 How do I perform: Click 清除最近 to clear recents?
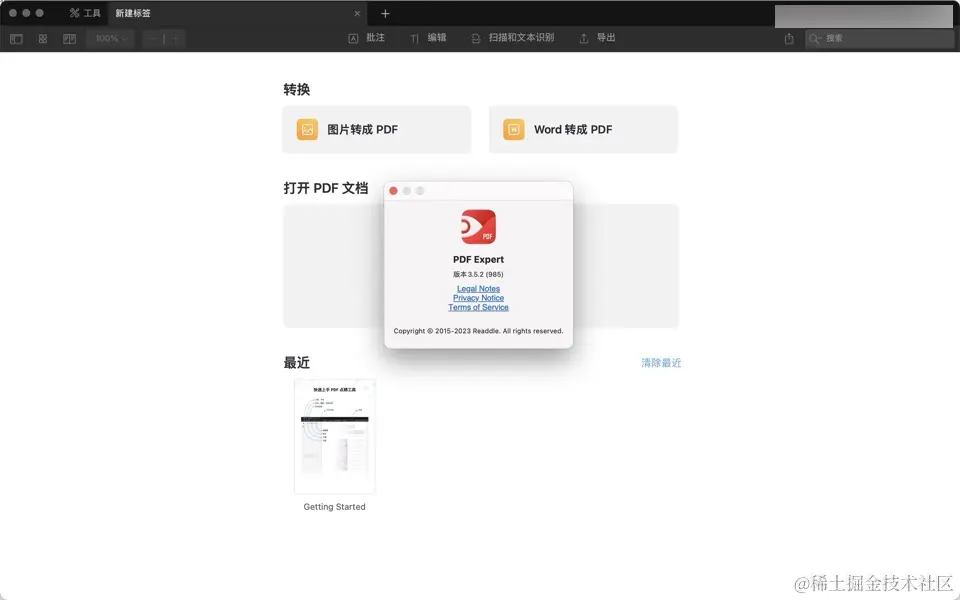661,362
